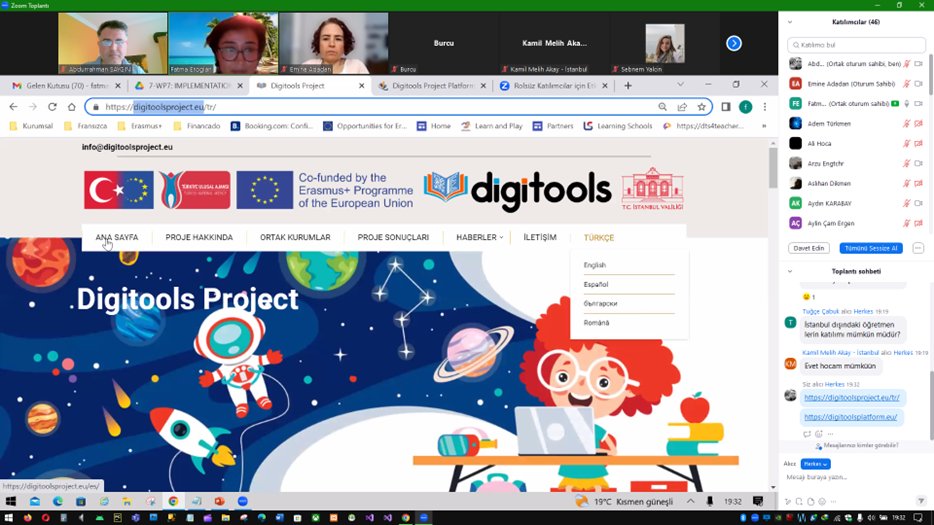Click the magnifier zoom icon in address bar
This screenshot has height=525, width=934.
662,107
